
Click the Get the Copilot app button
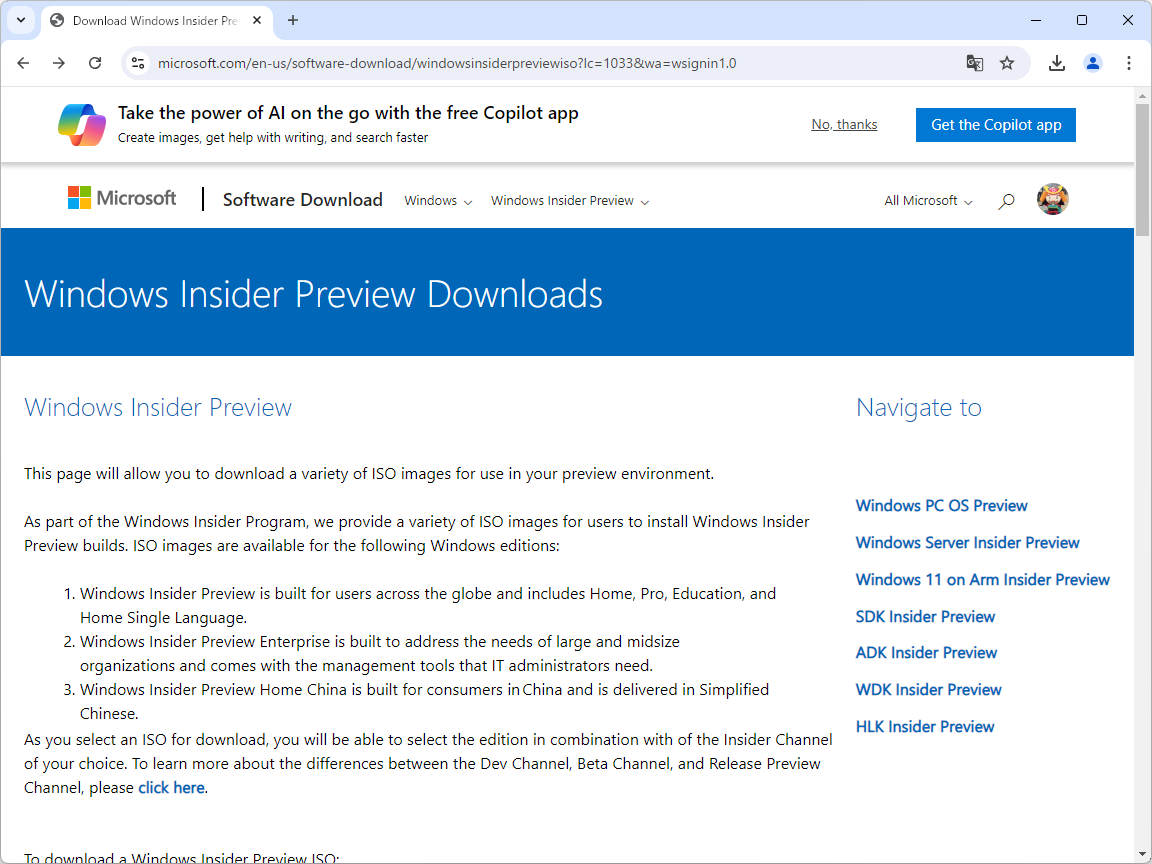pyautogui.click(x=995, y=124)
